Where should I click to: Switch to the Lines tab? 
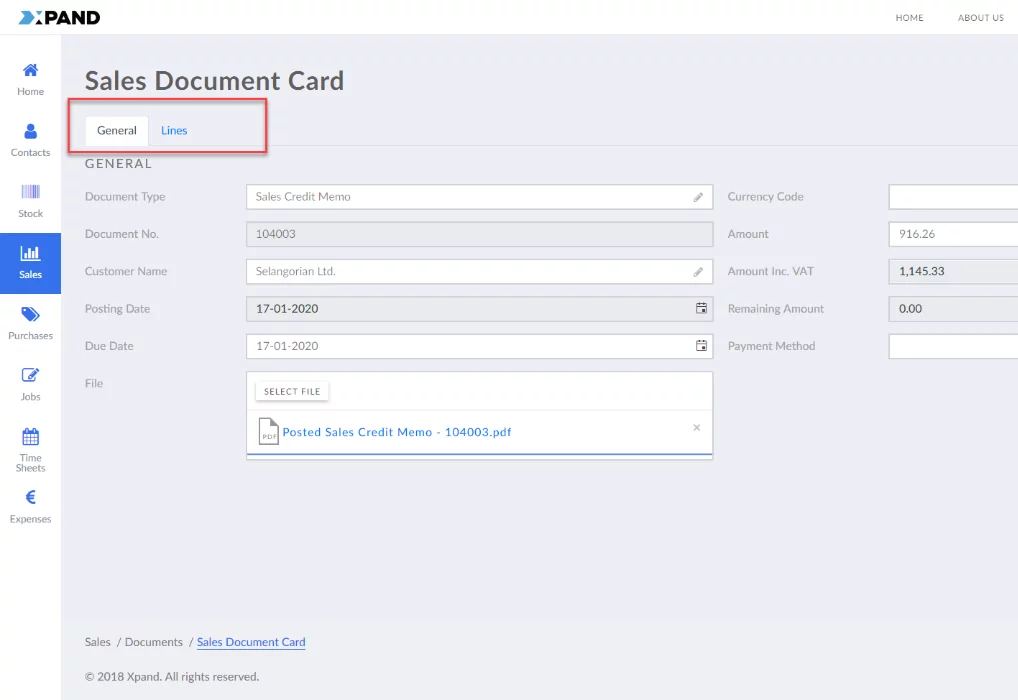coord(174,131)
